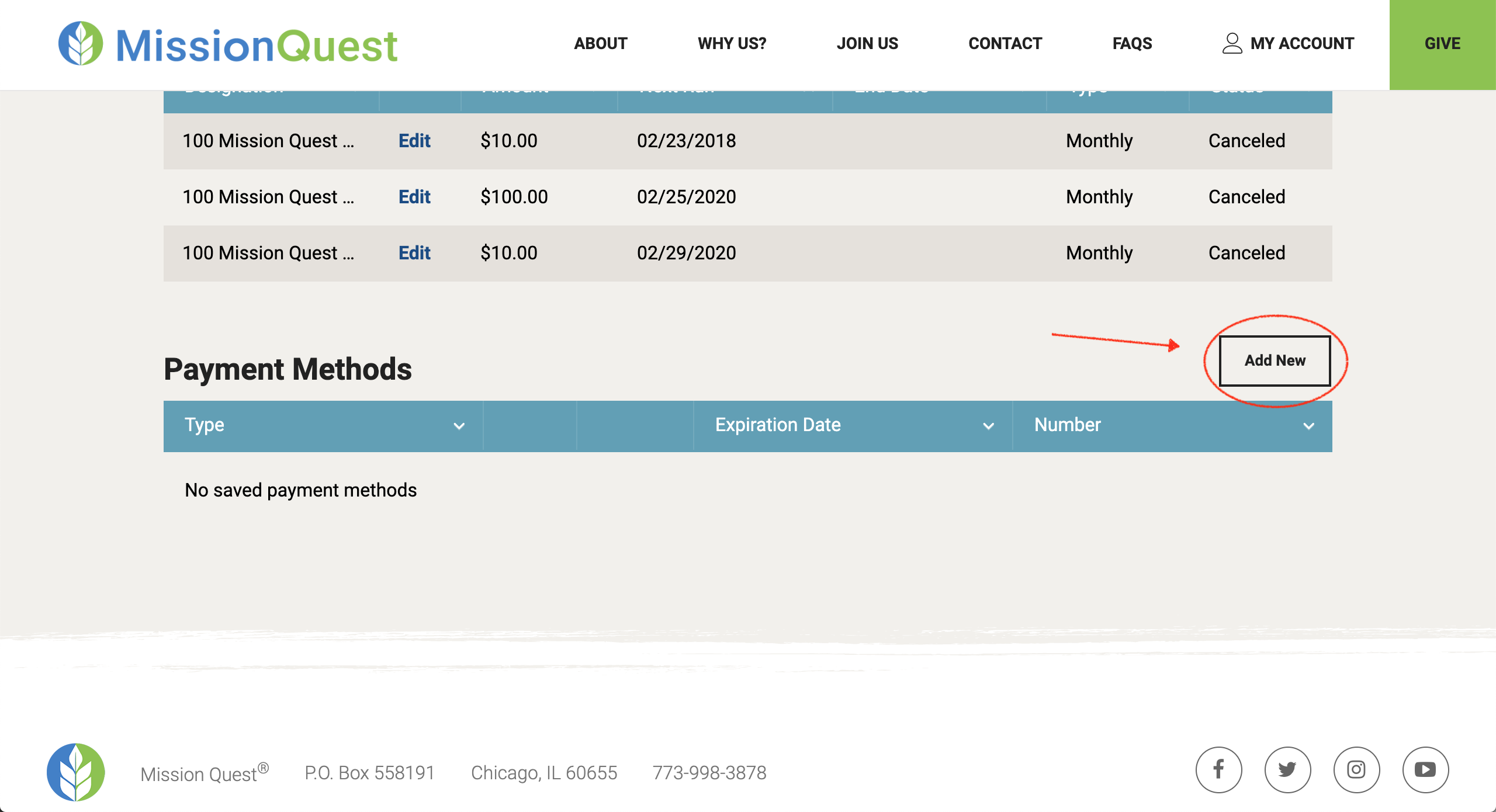1496x812 pixels.
Task: Open the Twitter social icon
Action: click(x=1287, y=770)
